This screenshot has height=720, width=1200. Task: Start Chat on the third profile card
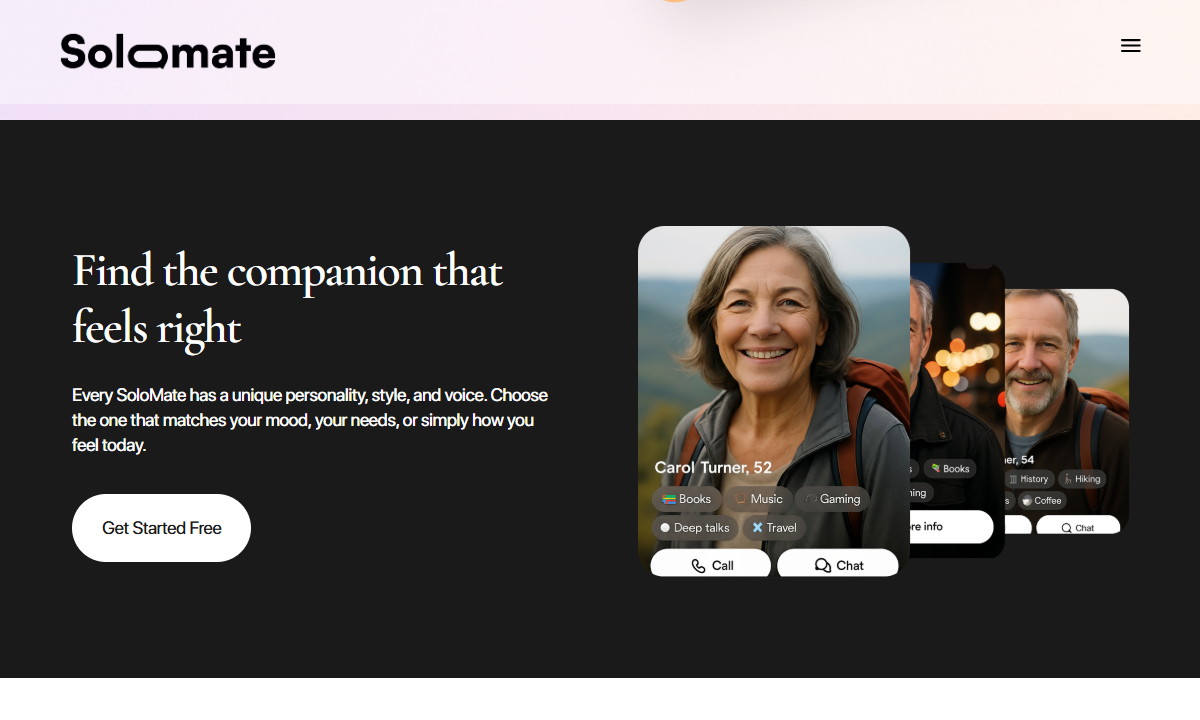[x=1078, y=527]
